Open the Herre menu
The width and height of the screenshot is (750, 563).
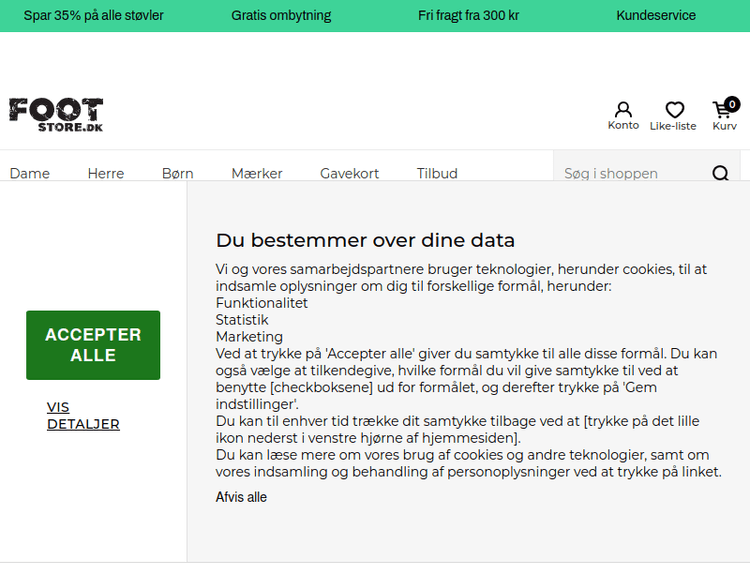[x=106, y=174]
